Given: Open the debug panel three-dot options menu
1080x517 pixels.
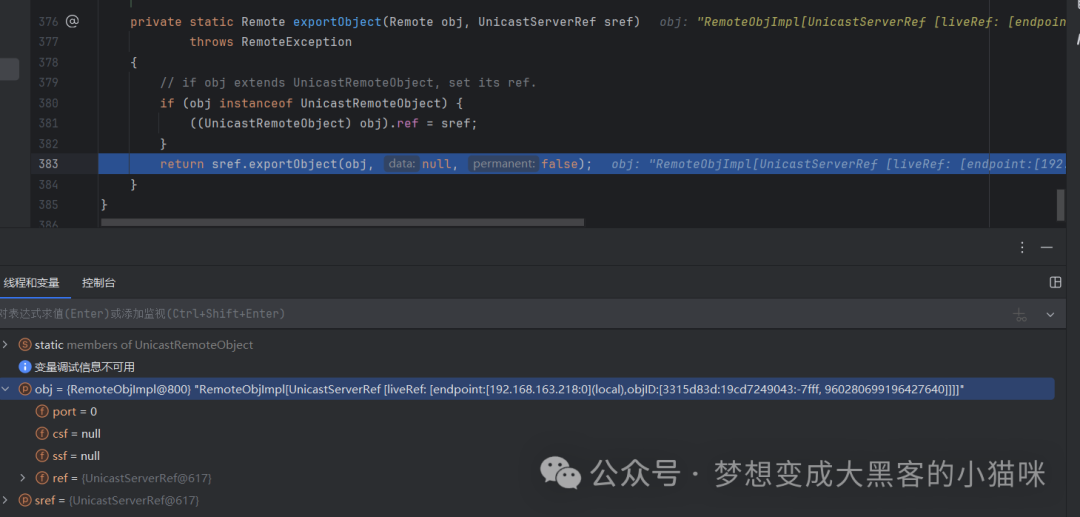Looking at the screenshot, I should click(x=1022, y=247).
